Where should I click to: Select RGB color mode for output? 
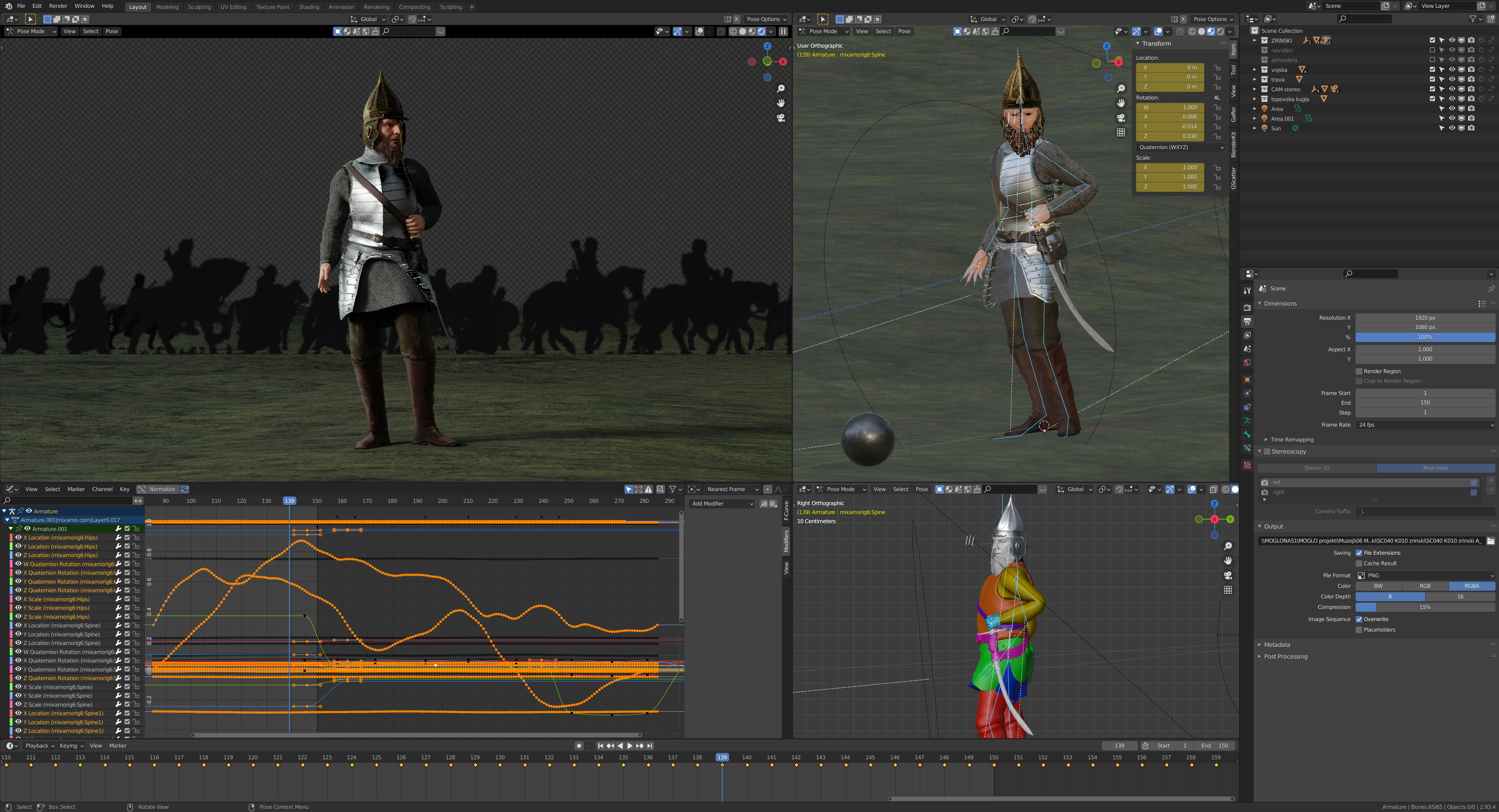(1425, 586)
